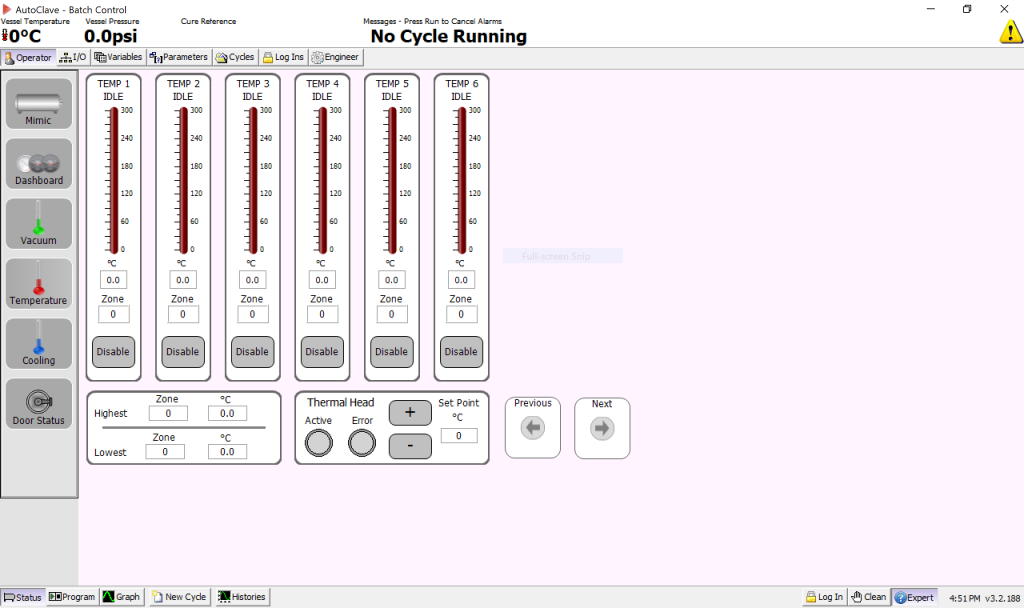Disable the TEMP 4 sensor

[x=322, y=352]
